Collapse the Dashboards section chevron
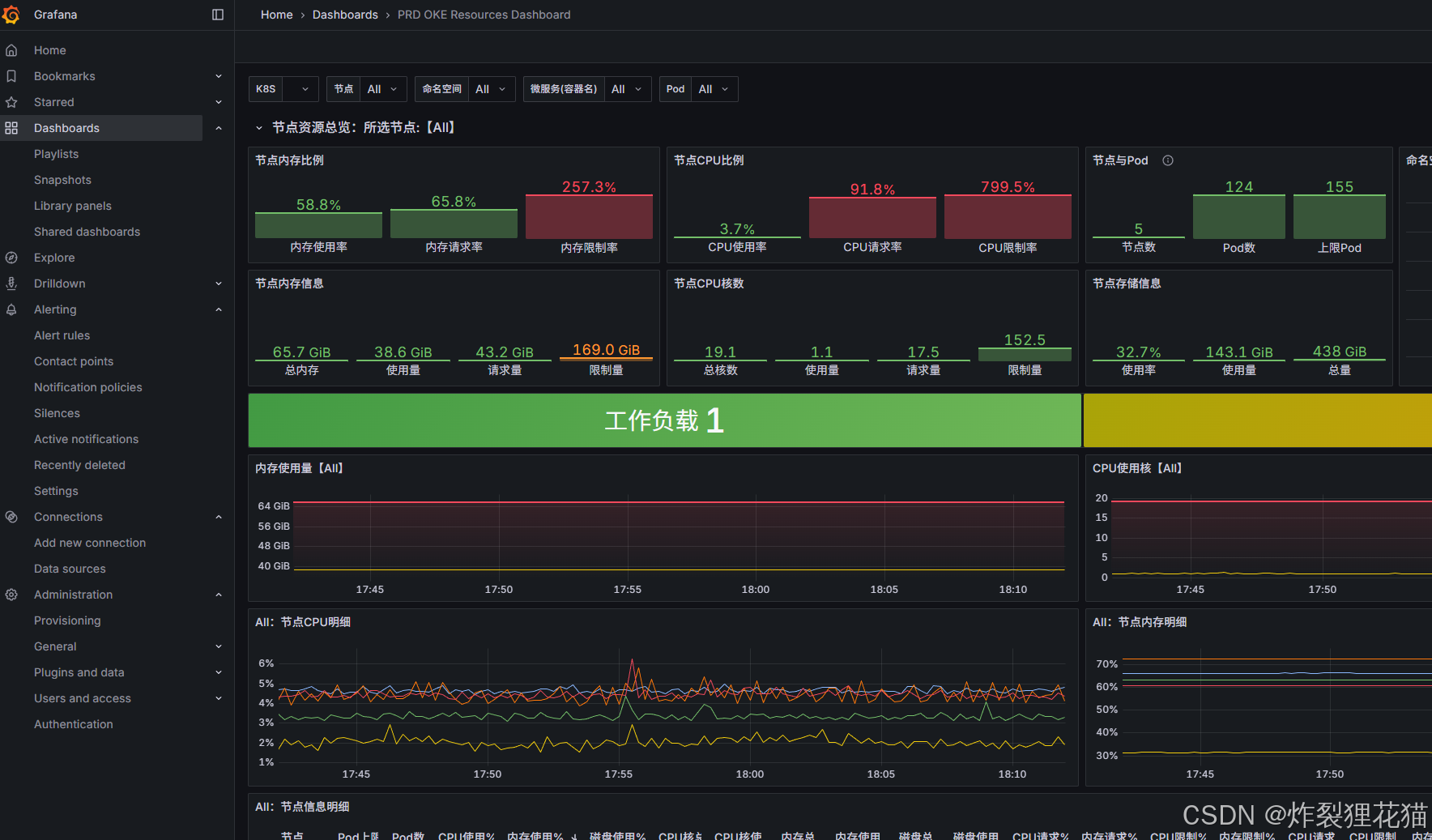Screen dimensions: 1432x840 pos(219,128)
